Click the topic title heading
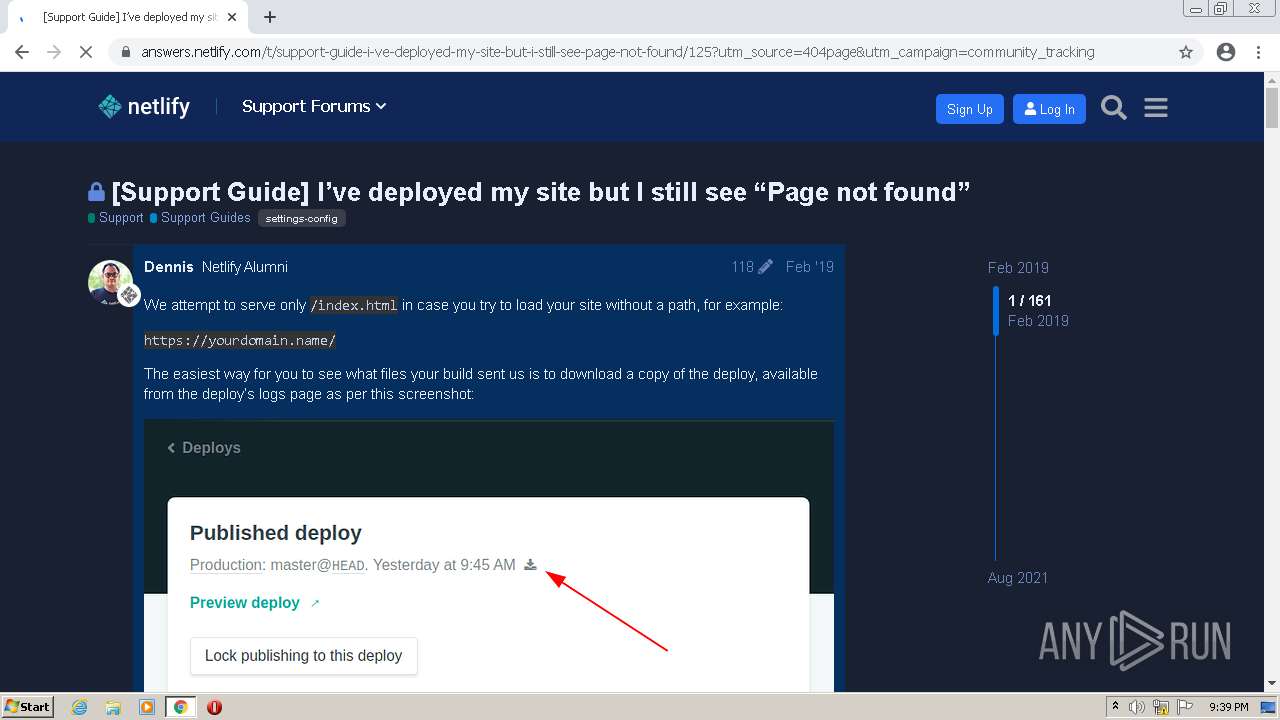This screenshot has width=1280, height=720. (x=541, y=192)
